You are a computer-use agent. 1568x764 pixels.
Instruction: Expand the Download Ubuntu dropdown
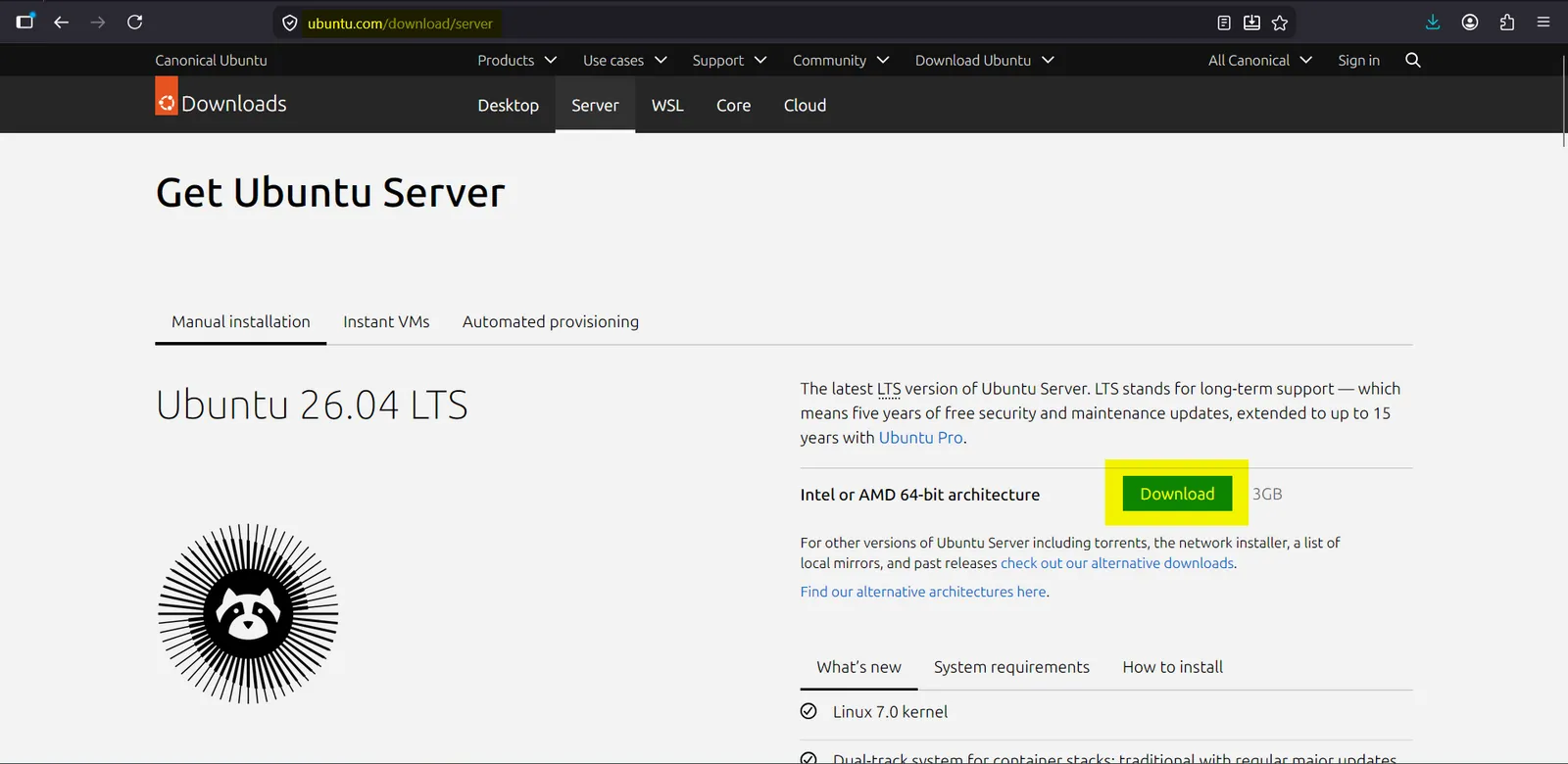985,60
